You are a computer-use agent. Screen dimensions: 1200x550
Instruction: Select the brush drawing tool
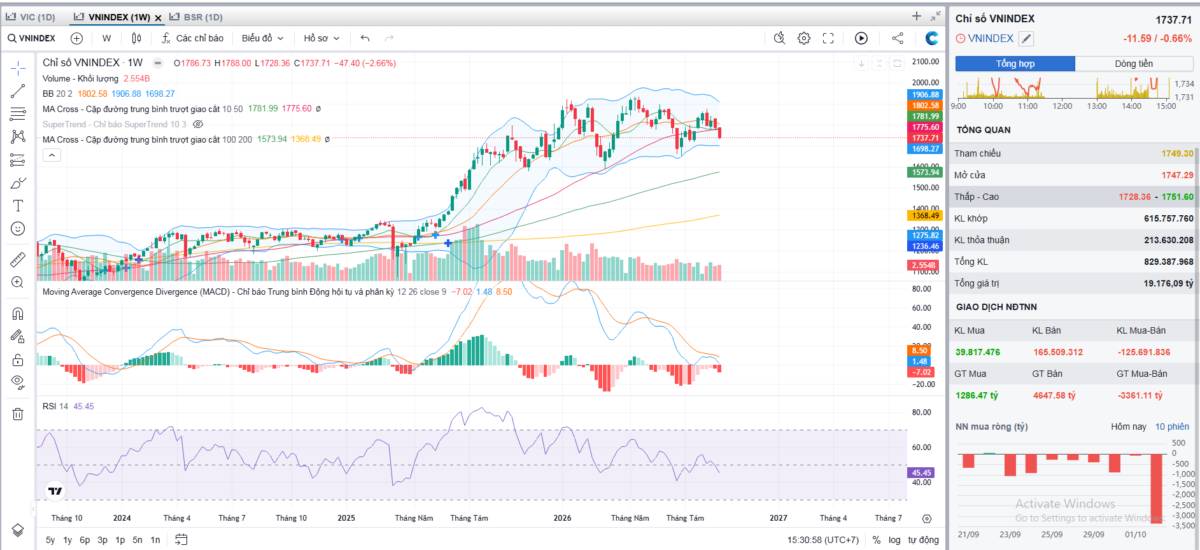point(18,182)
